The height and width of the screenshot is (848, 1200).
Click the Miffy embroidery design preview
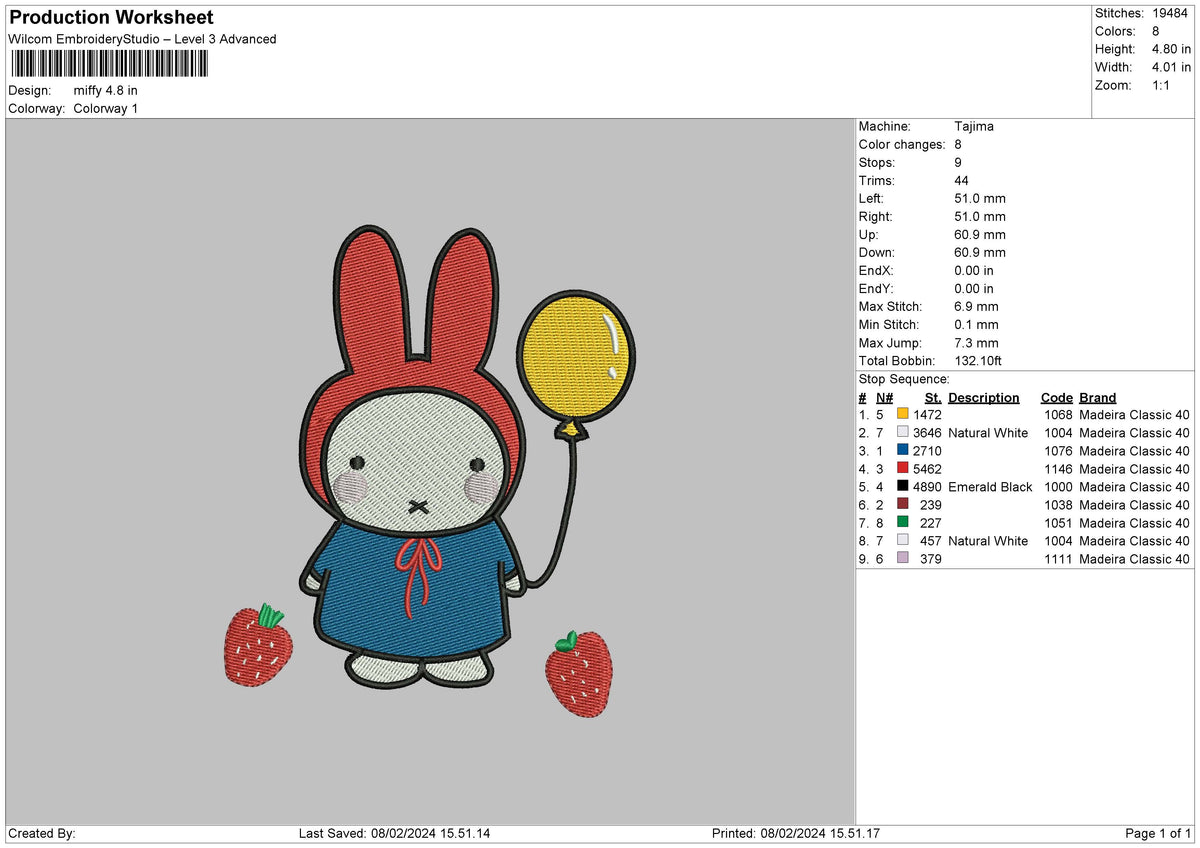tap(429, 470)
